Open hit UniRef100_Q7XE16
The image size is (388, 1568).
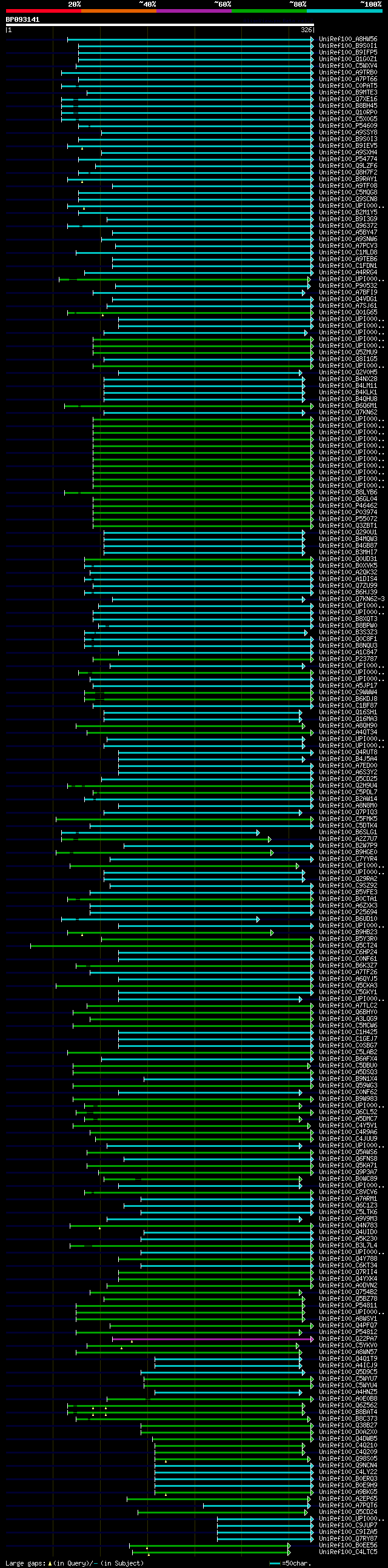[x=348, y=99]
